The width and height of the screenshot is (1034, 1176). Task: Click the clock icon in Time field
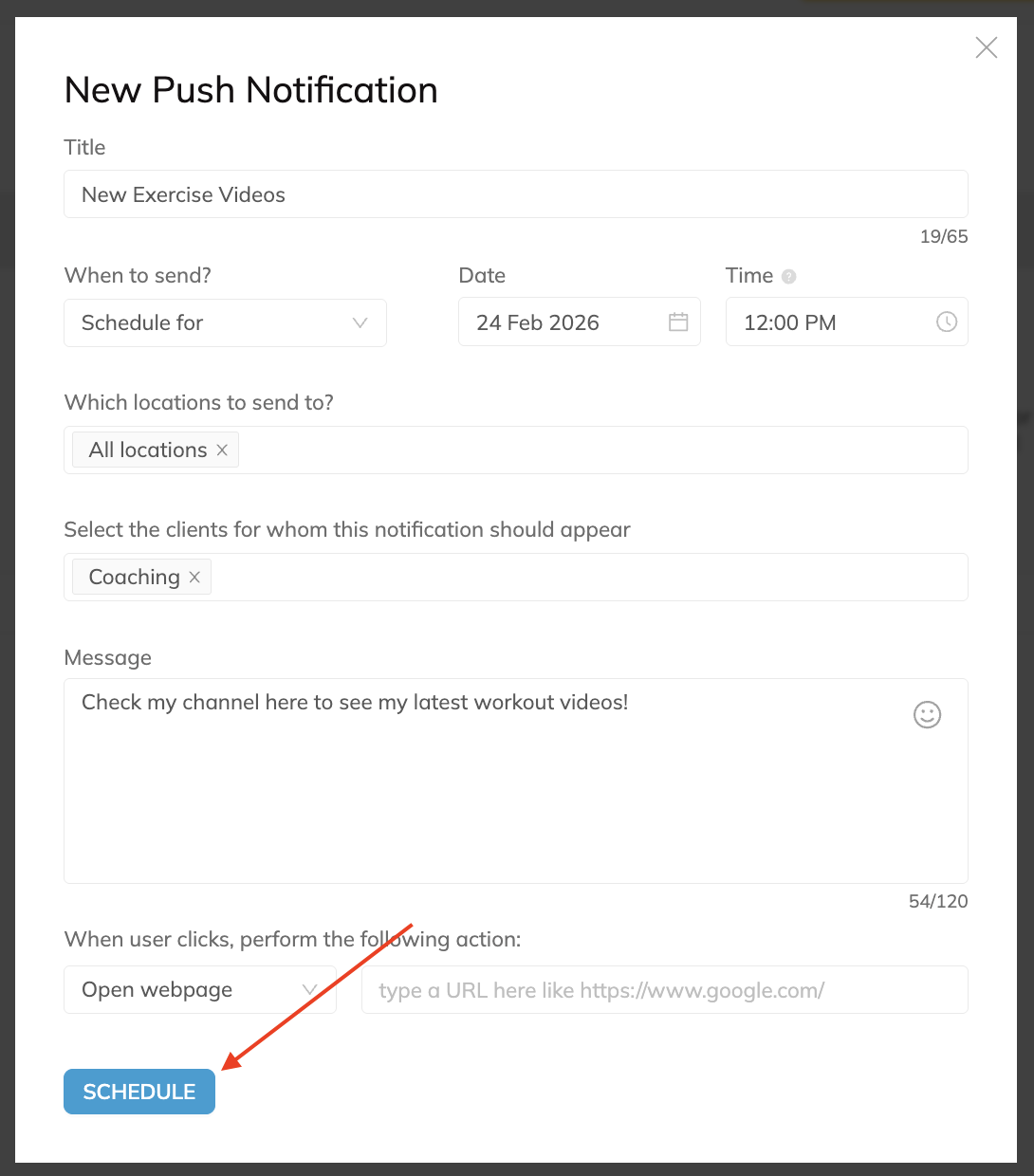coord(946,322)
